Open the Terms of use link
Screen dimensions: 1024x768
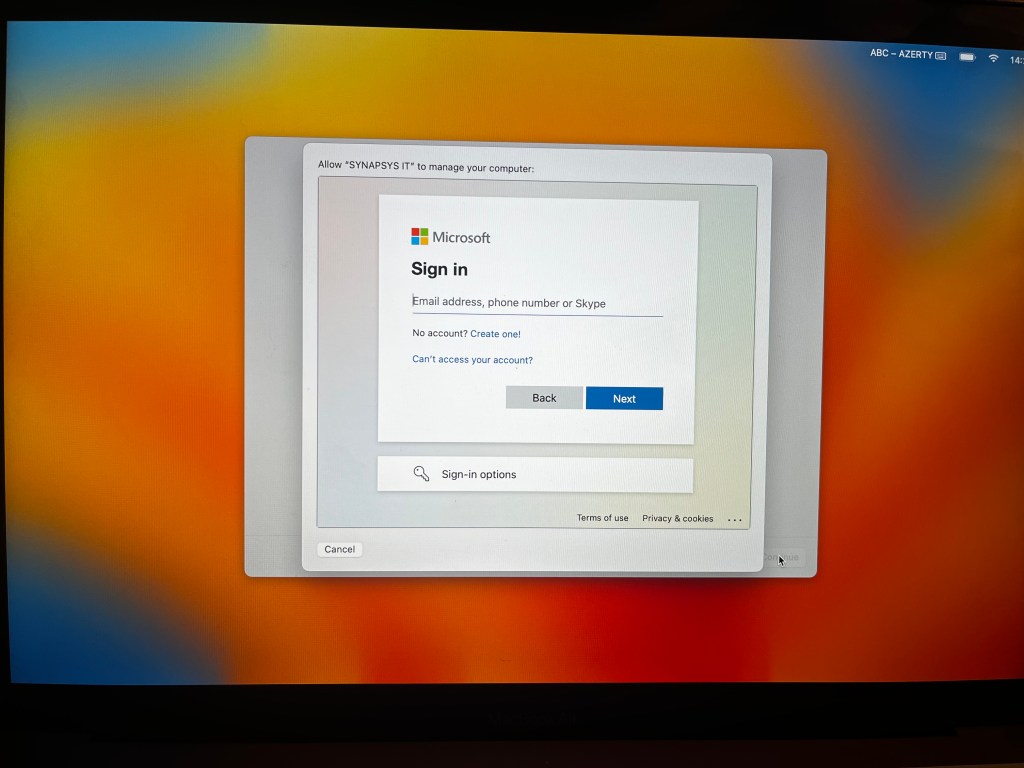[x=602, y=518]
